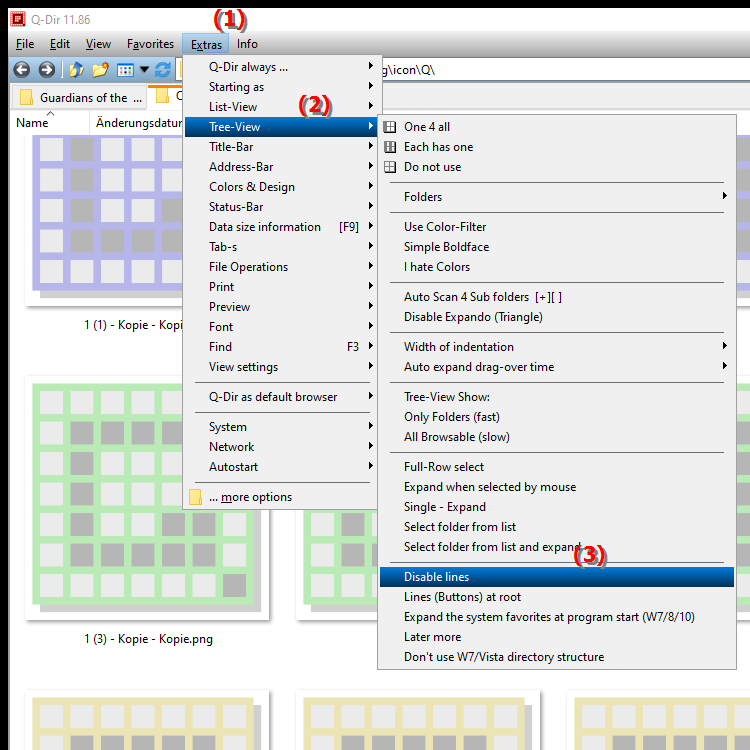
Task: Expand Colors & Design submenu
Action: pyautogui.click(x=280, y=187)
